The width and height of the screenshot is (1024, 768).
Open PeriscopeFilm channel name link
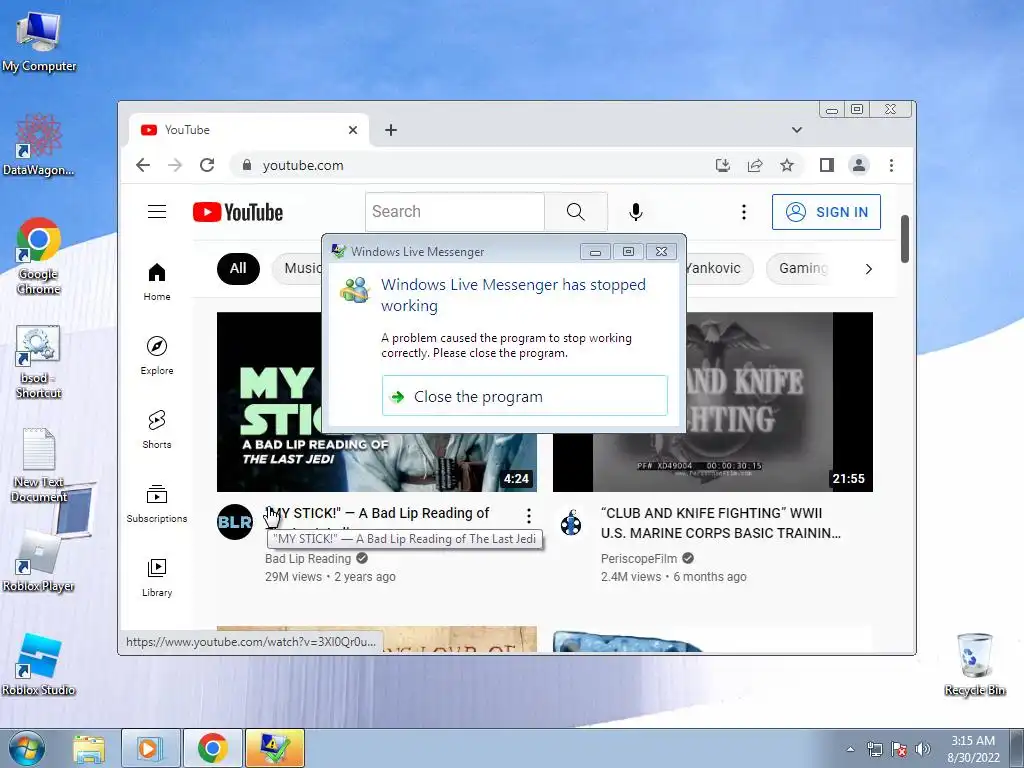click(639, 559)
